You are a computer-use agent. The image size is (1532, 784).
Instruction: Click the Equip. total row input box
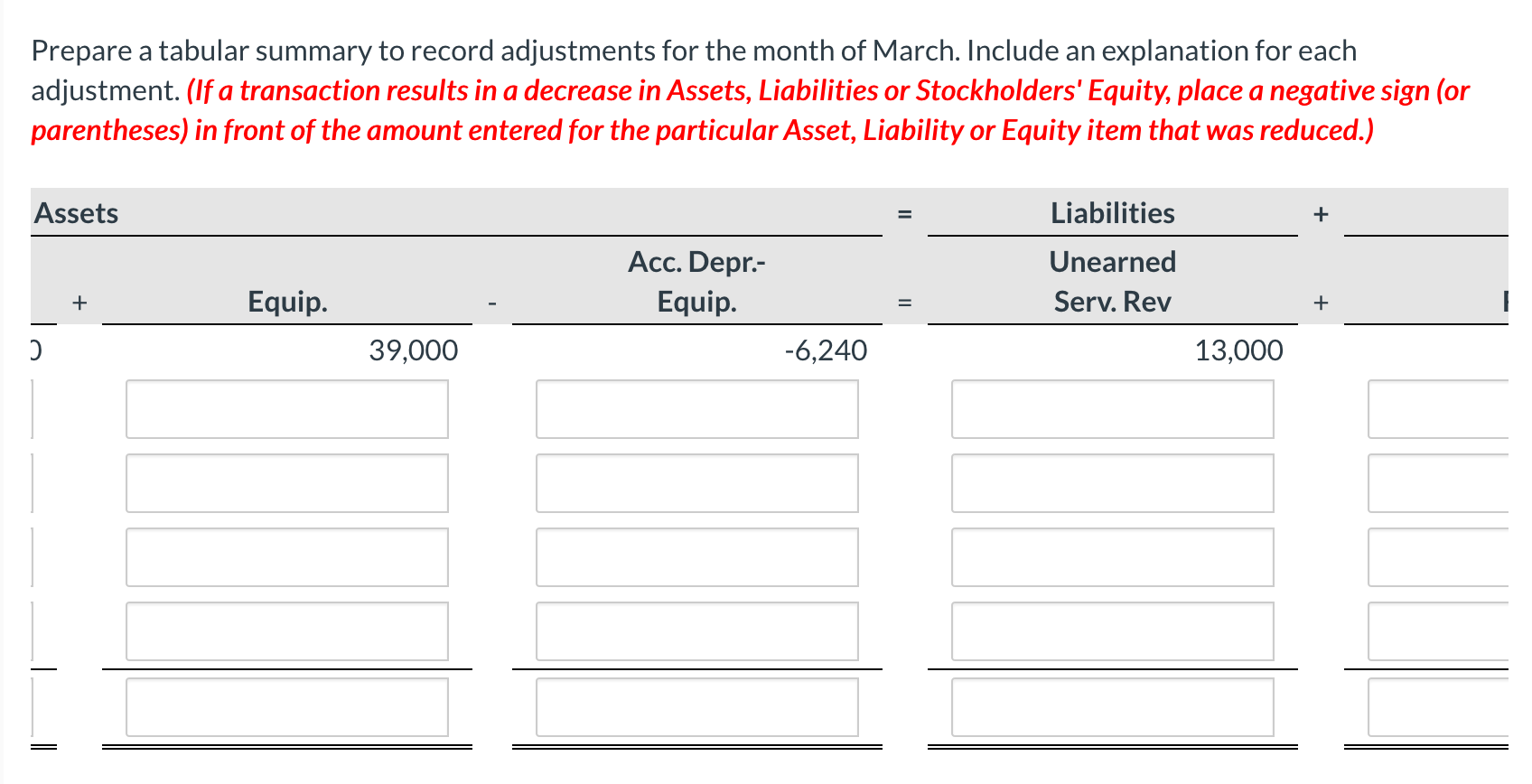(x=287, y=707)
